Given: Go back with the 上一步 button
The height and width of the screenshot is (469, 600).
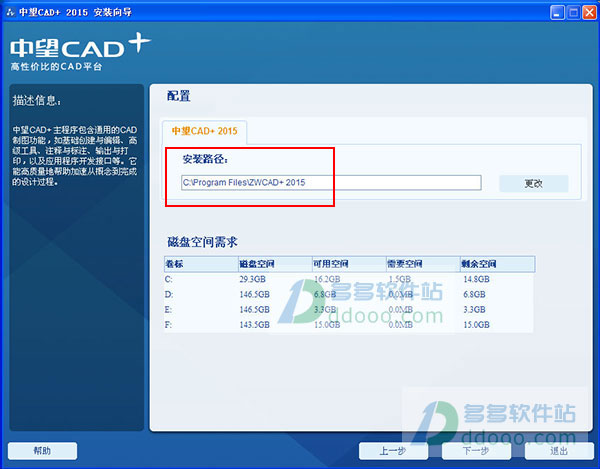Looking at the screenshot, I should [393, 451].
